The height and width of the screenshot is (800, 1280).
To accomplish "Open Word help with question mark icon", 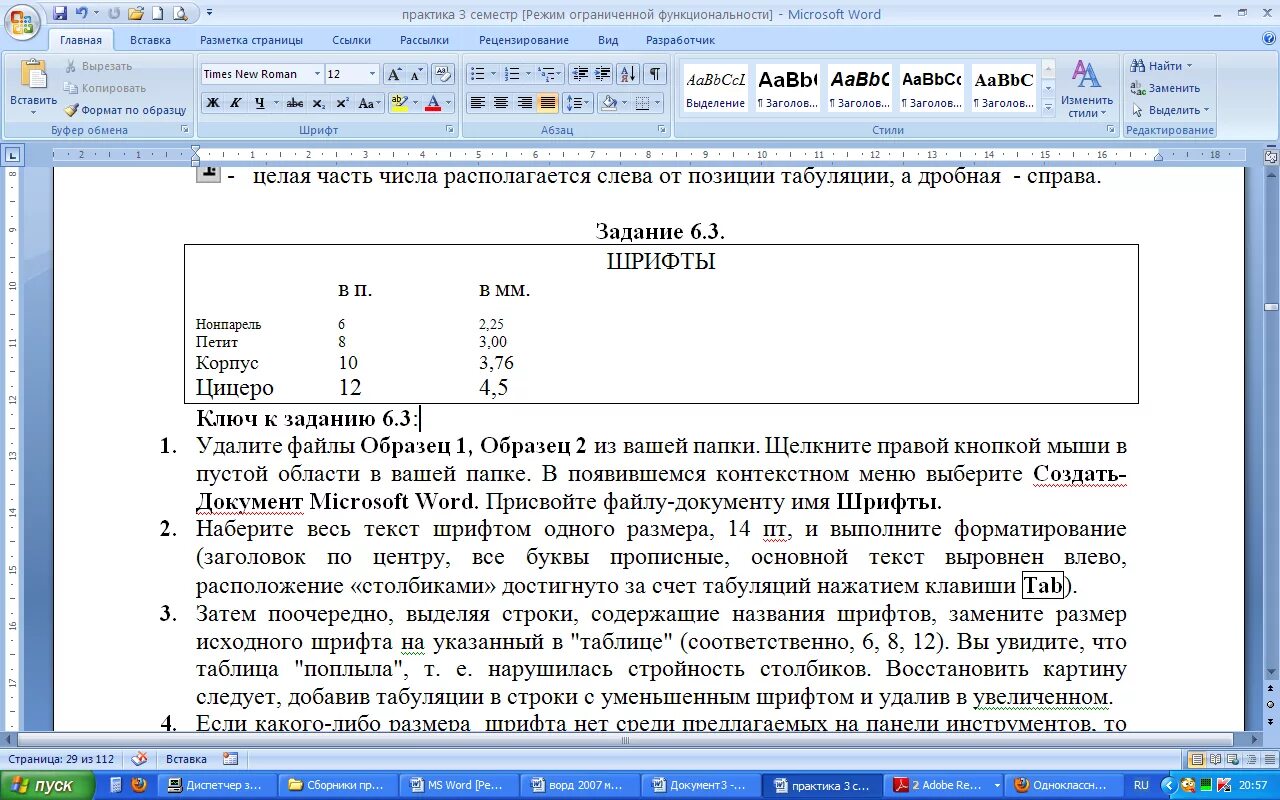I will pos(1269,39).
